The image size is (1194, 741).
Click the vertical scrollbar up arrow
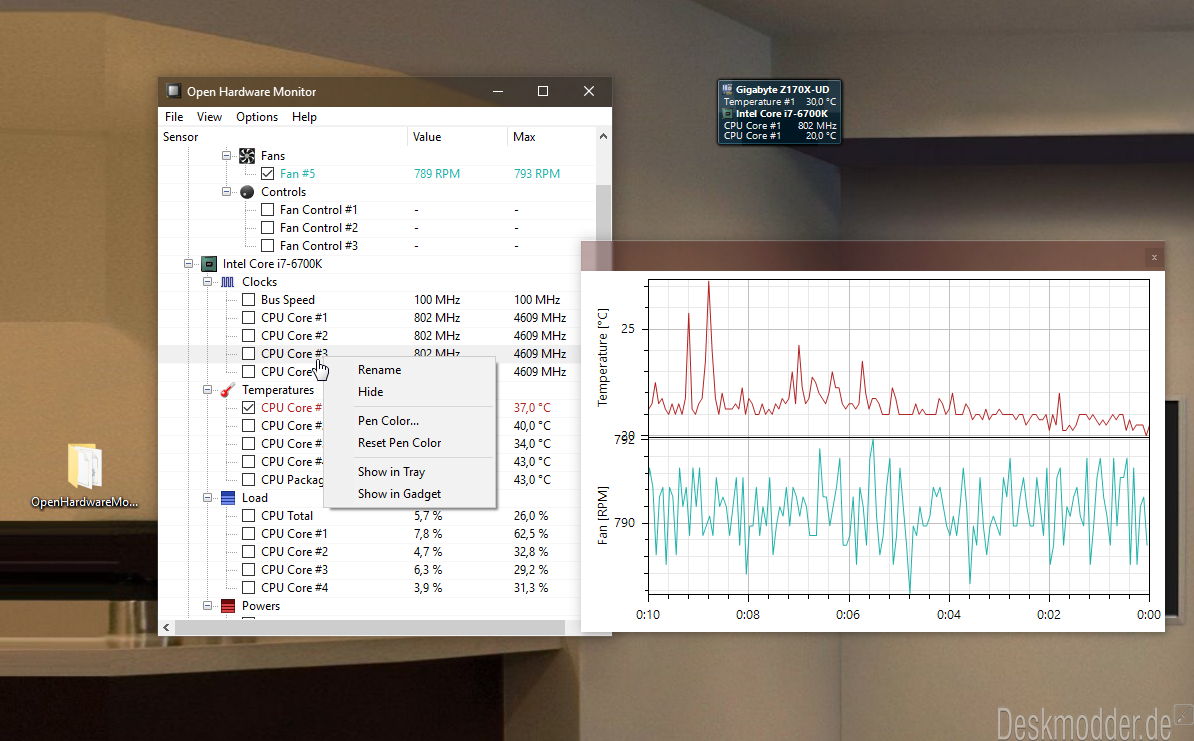point(603,137)
